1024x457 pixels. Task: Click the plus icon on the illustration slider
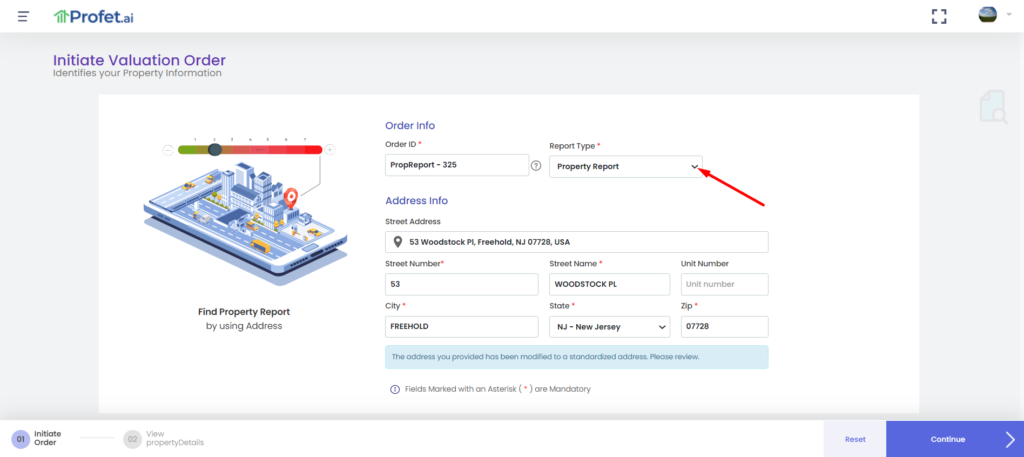(x=330, y=150)
